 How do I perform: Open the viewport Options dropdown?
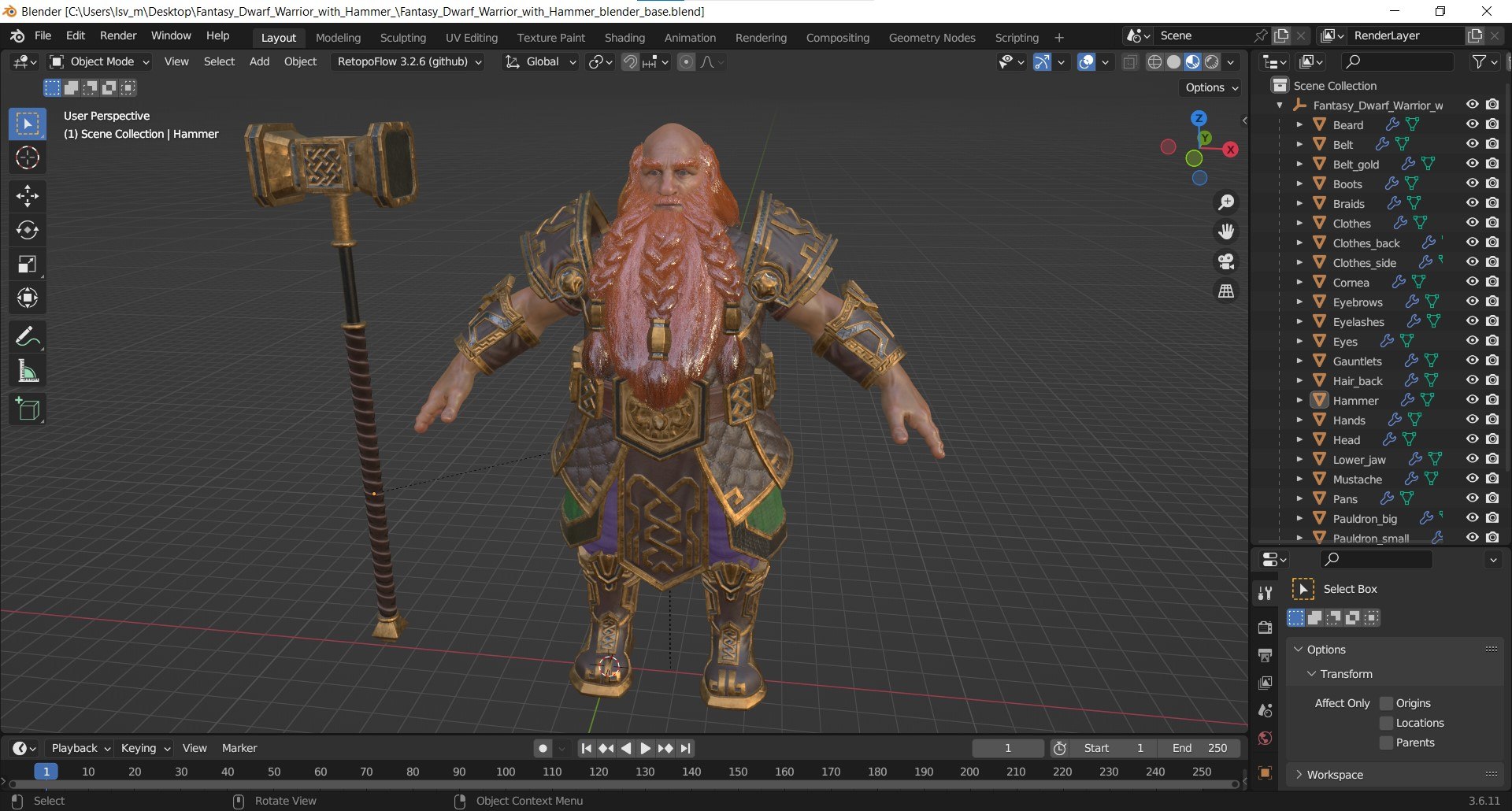(1211, 87)
